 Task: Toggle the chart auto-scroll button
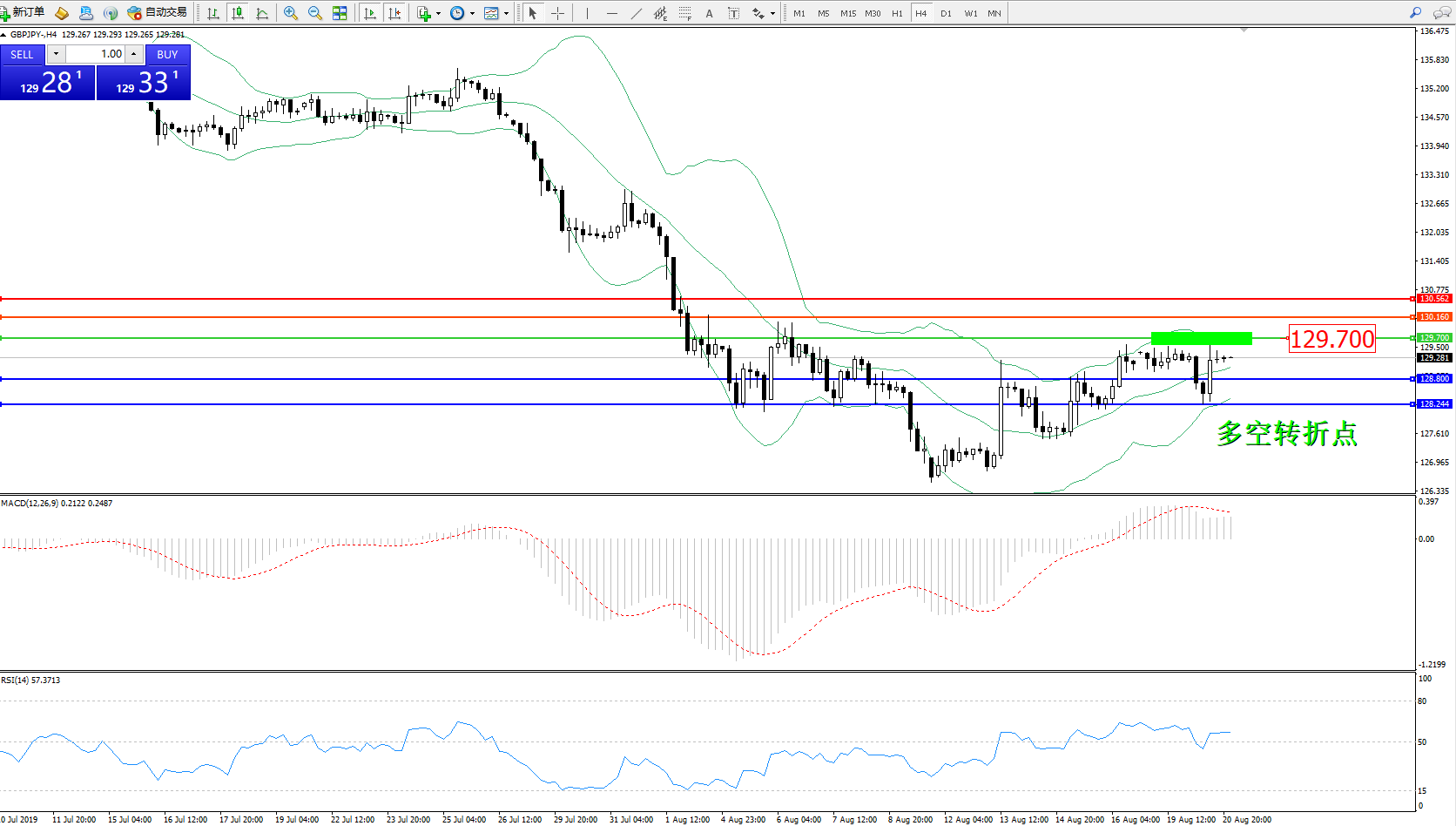(370, 13)
